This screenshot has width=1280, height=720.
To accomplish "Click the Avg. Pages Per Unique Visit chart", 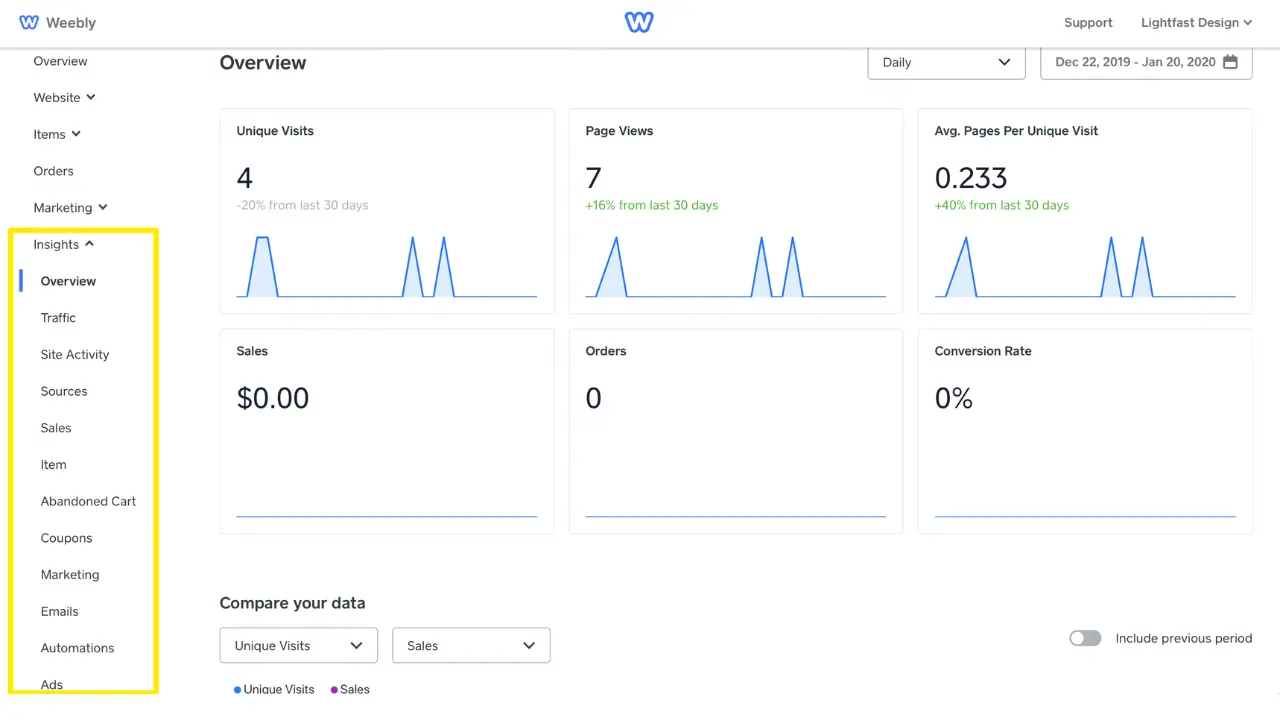I will 1085,267.
